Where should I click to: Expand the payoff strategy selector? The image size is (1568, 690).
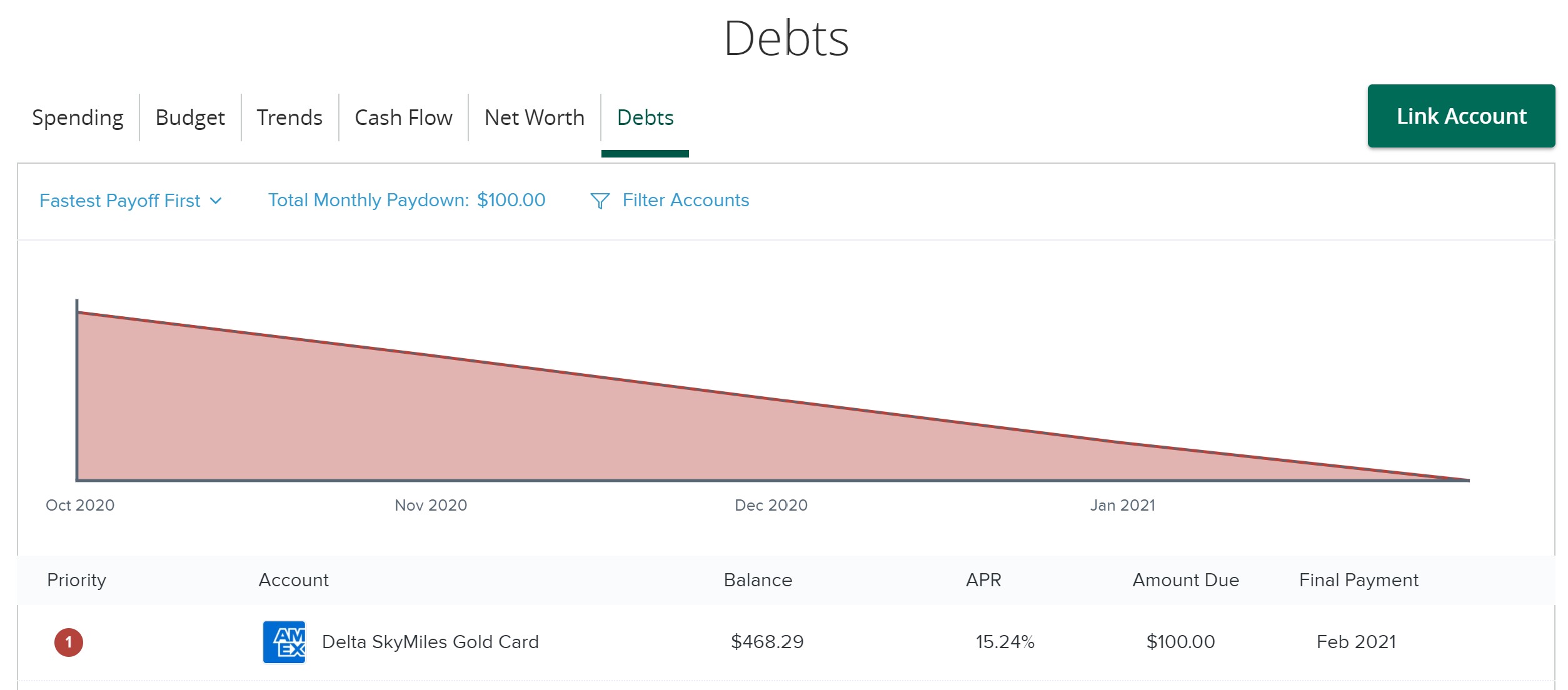tap(130, 200)
